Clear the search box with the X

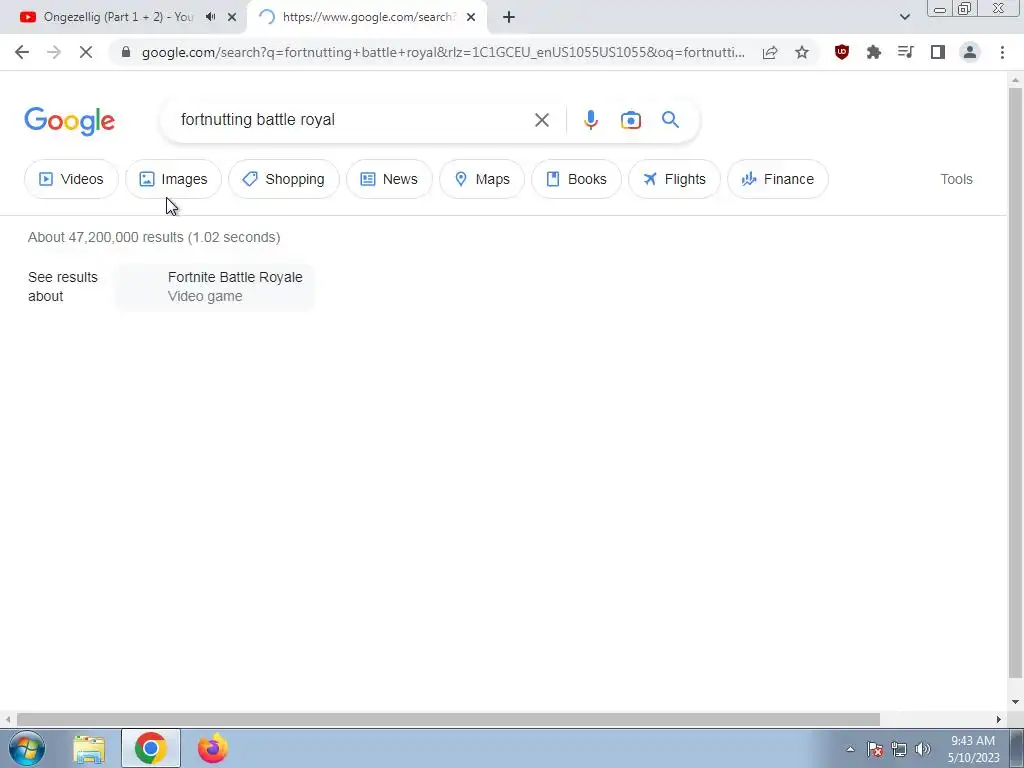(541, 120)
